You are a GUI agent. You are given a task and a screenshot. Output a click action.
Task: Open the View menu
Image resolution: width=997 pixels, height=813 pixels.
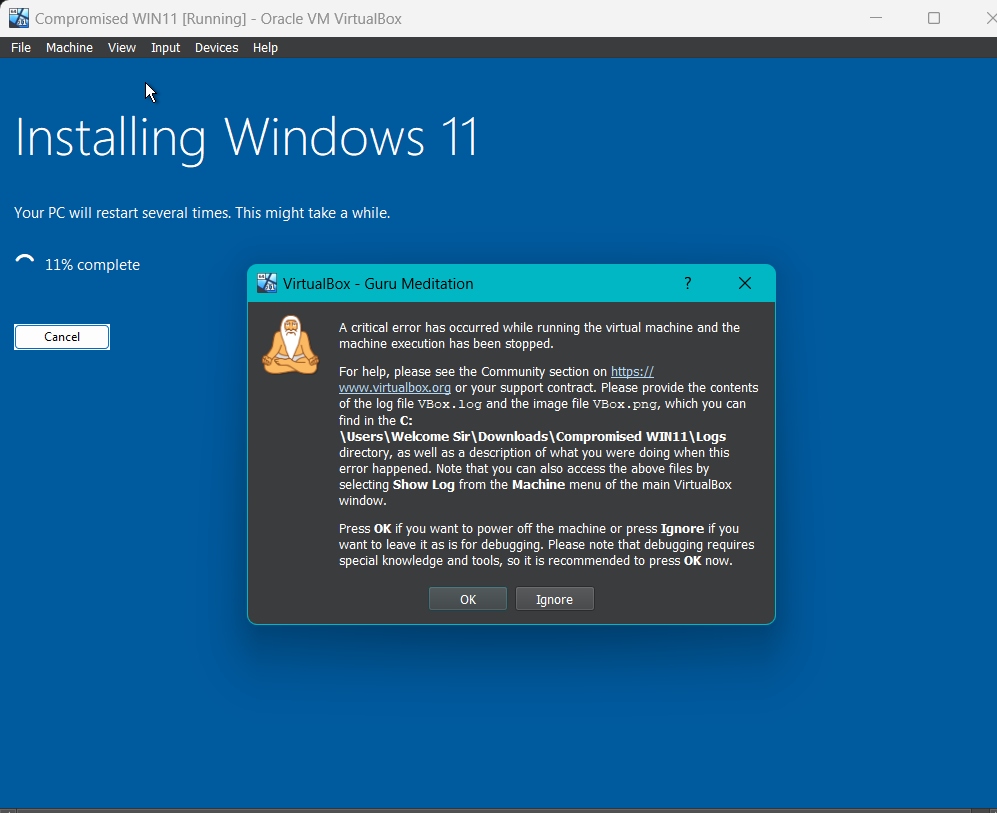[x=121, y=48]
